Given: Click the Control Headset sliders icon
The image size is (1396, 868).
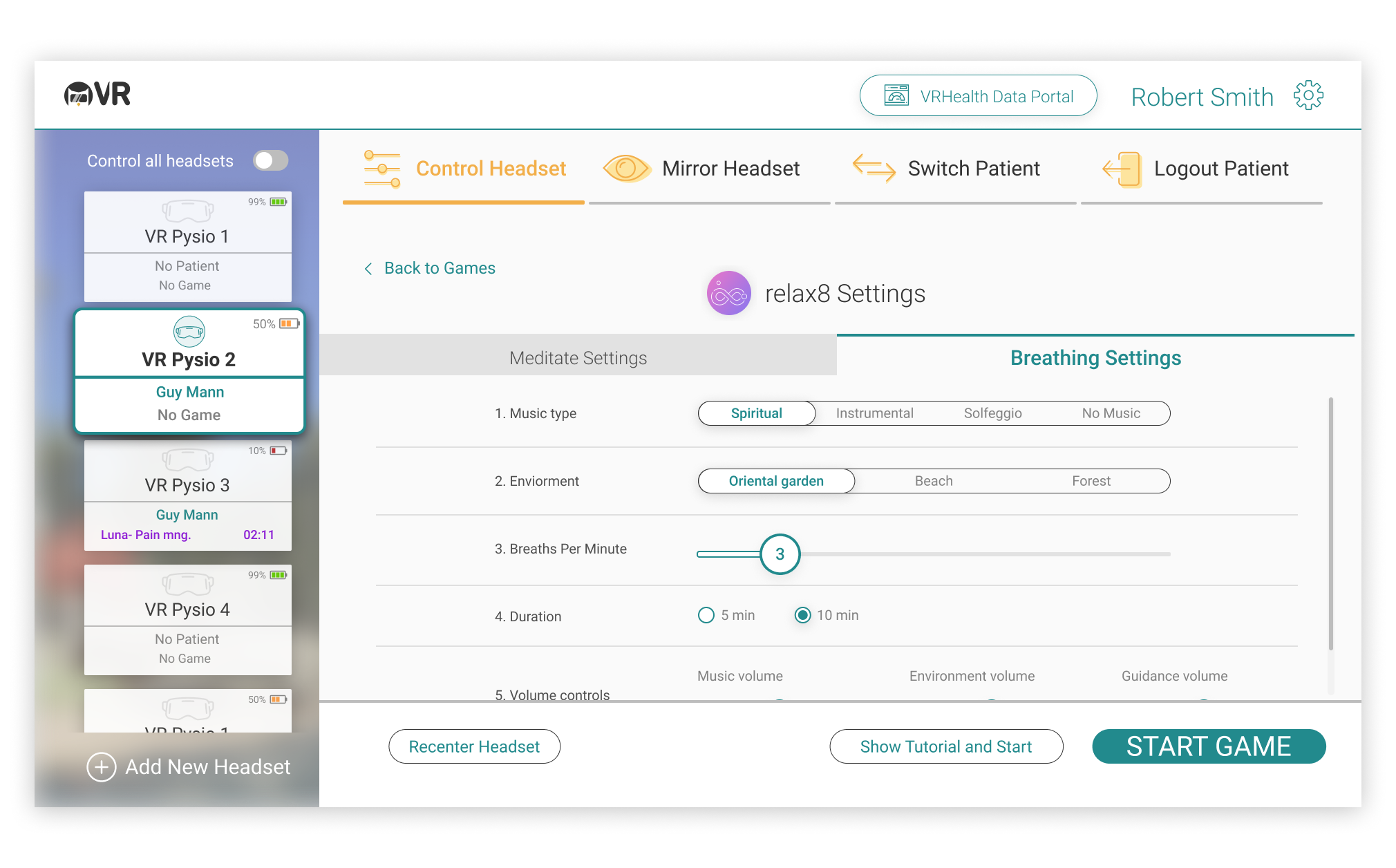Looking at the screenshot, I should (x=382, y=169).
